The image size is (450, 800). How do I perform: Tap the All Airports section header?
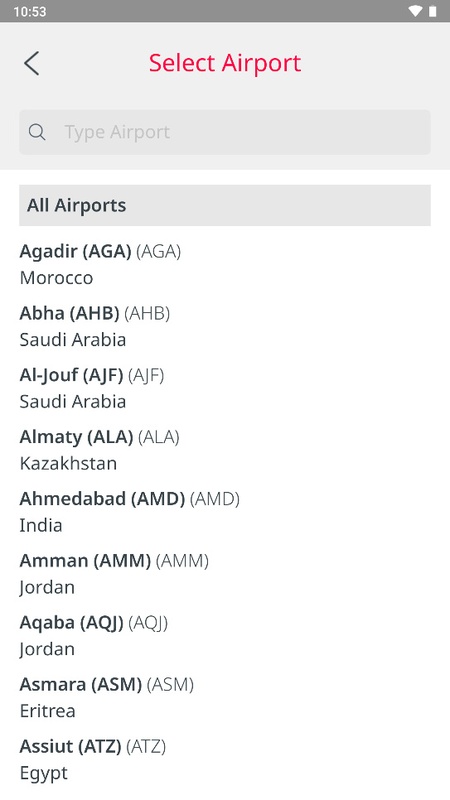(x=225, y=205)
